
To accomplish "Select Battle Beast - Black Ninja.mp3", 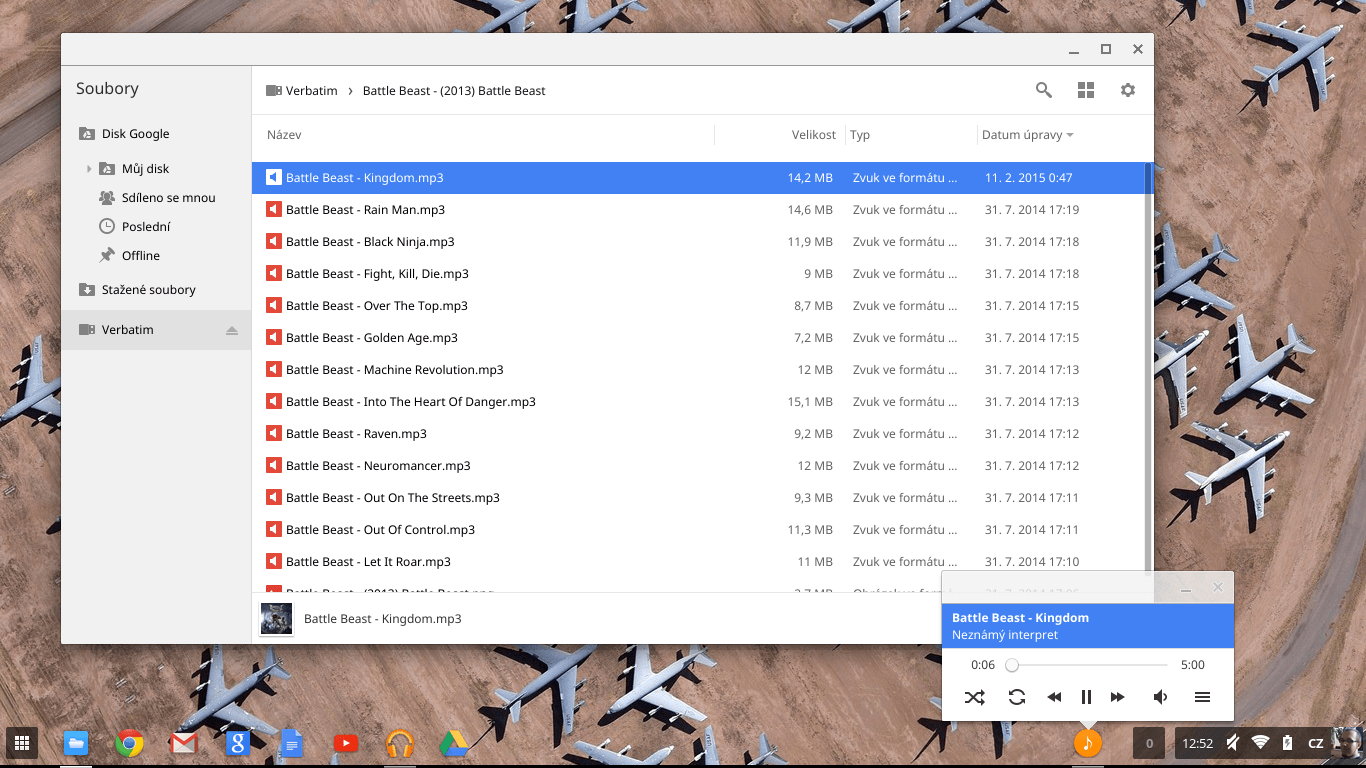I will pos(698,242).
